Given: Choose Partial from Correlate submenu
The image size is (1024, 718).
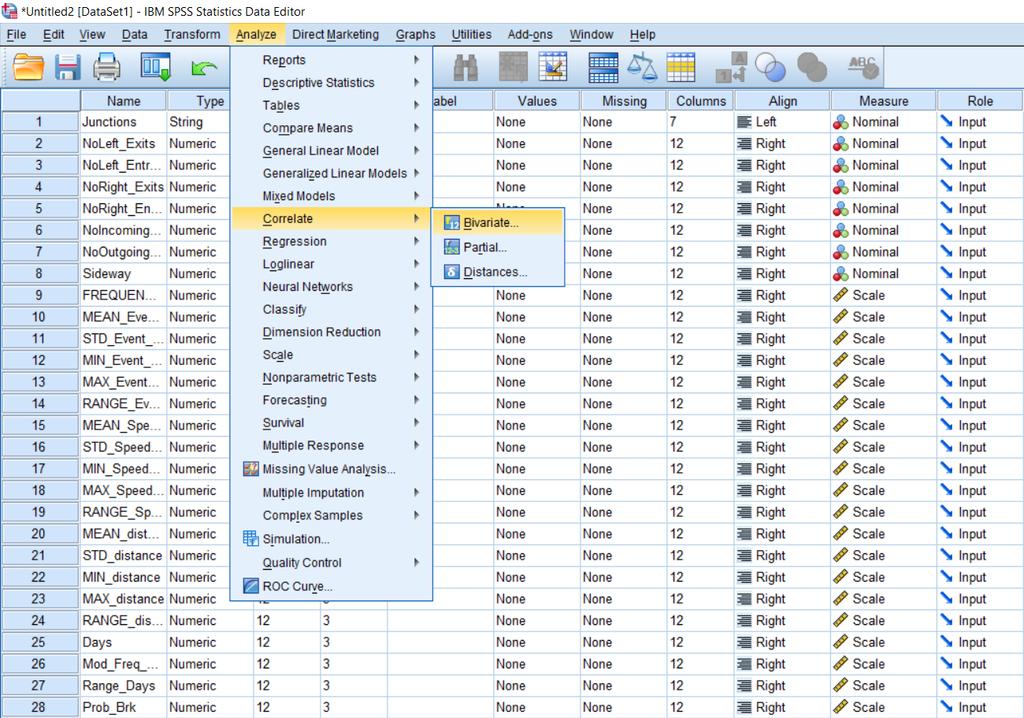Looking at the screenshot, I should pyautogui.click(x=498, y=247).
